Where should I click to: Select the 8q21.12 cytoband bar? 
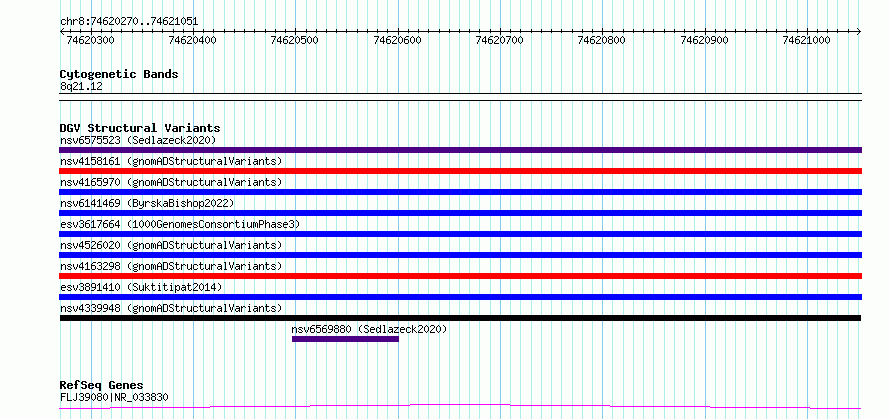pyautogui.click(x=460, y=97)
